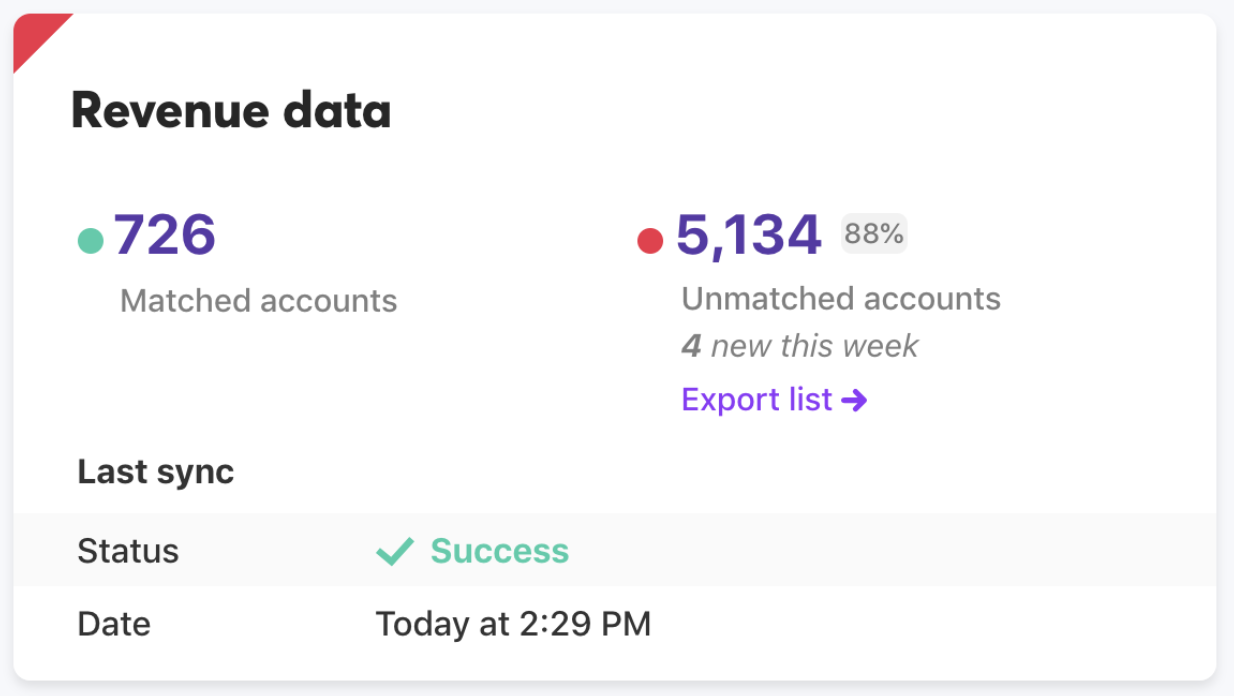Click the green checkmark next to Success
Screen dimensions: 1234x696
coord(395,550)
